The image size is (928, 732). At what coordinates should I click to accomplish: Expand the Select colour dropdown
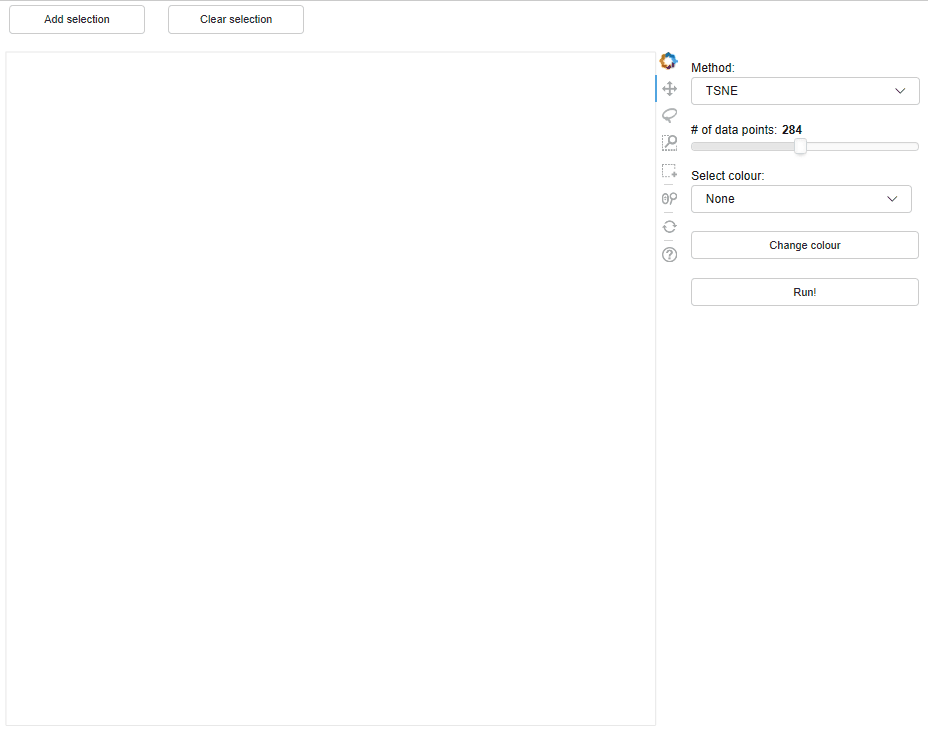coord(801,198)
